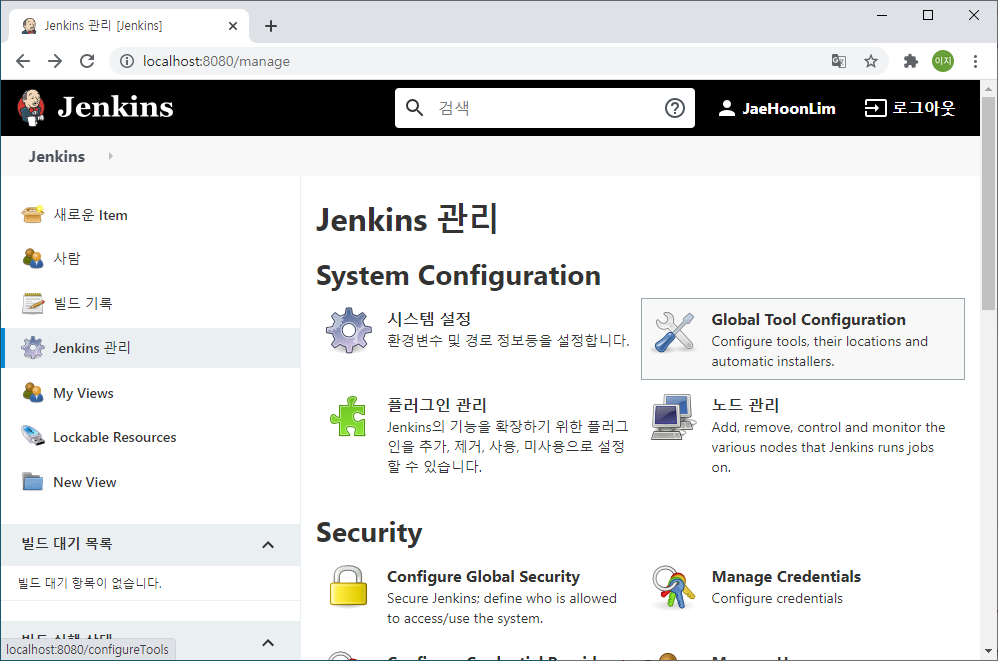Viewport: 998px width, 661px height.
Task: Open Global Tool Configuration link
Action: pos(808,319)
